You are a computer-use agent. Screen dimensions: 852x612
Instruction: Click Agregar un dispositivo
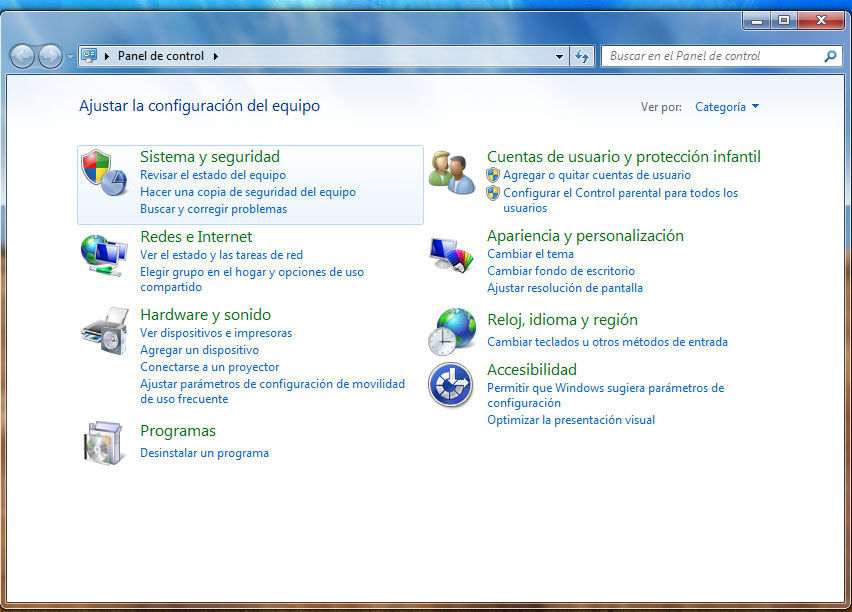(199, 350)
